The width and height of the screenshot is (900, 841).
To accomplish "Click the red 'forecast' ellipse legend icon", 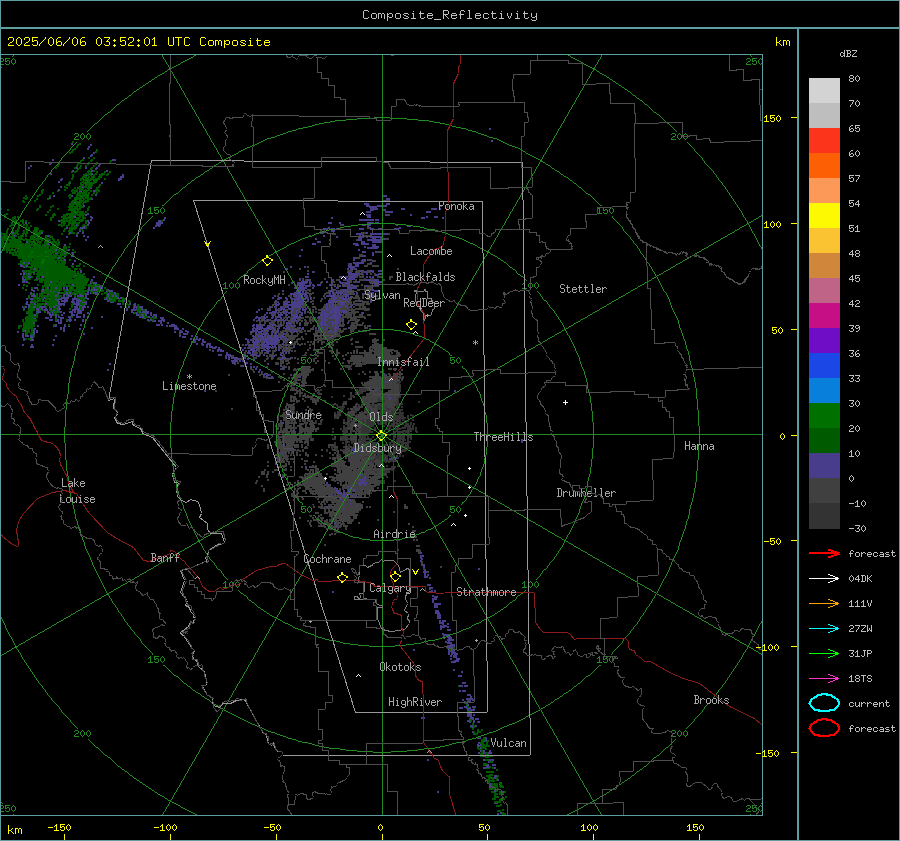I will tap(824, 728).
